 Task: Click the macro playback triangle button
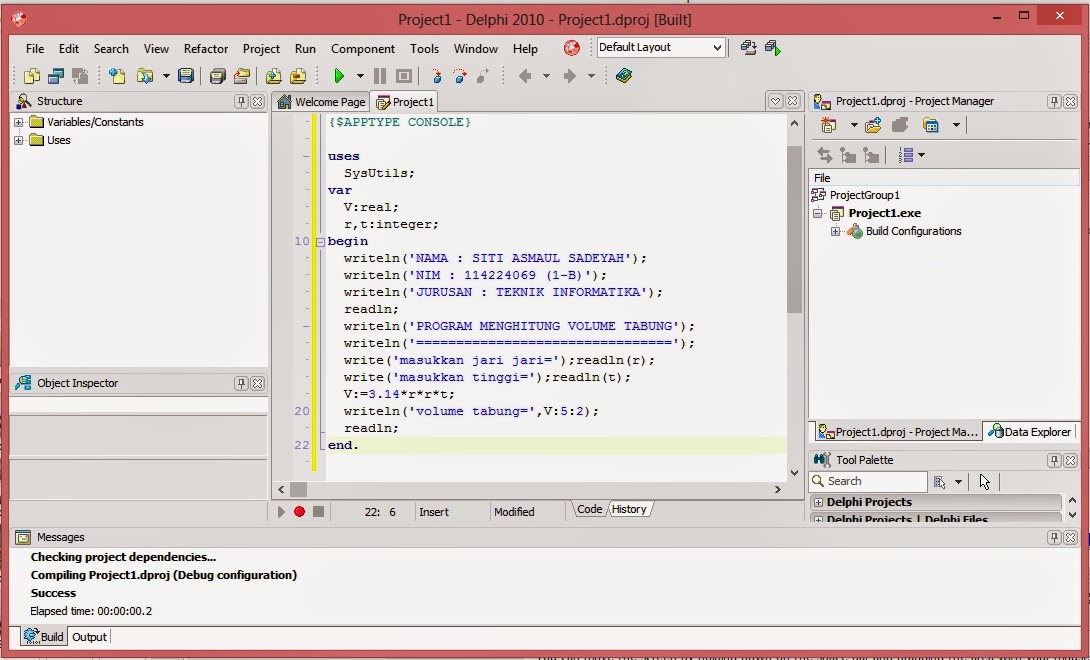point(281,512)
